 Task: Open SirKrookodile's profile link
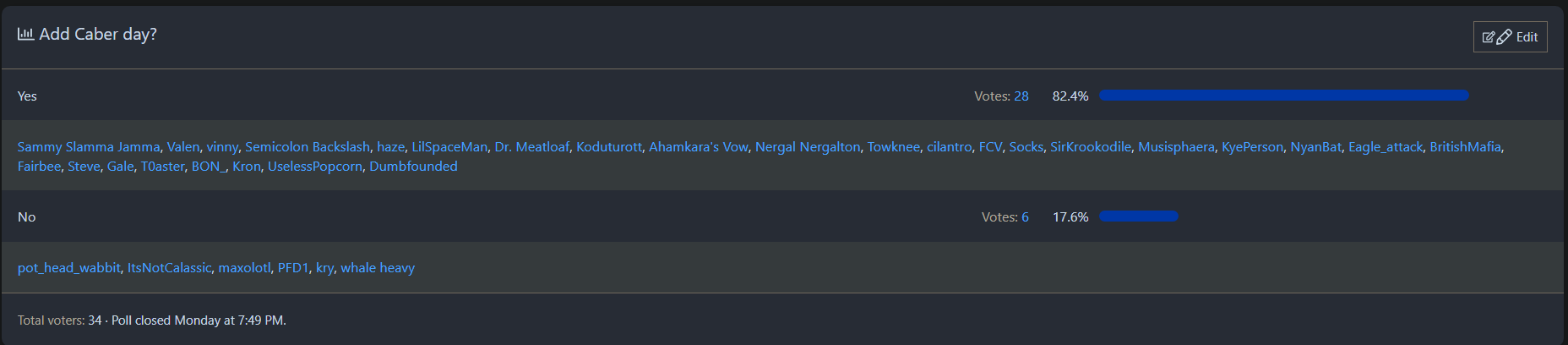[x=1090, y=147]
